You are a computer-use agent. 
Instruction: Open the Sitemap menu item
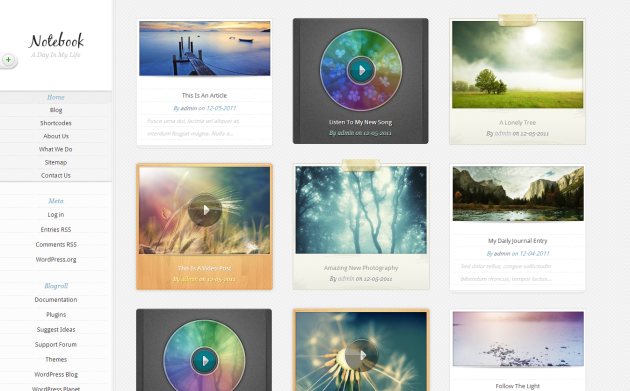[x=56, y=162]
